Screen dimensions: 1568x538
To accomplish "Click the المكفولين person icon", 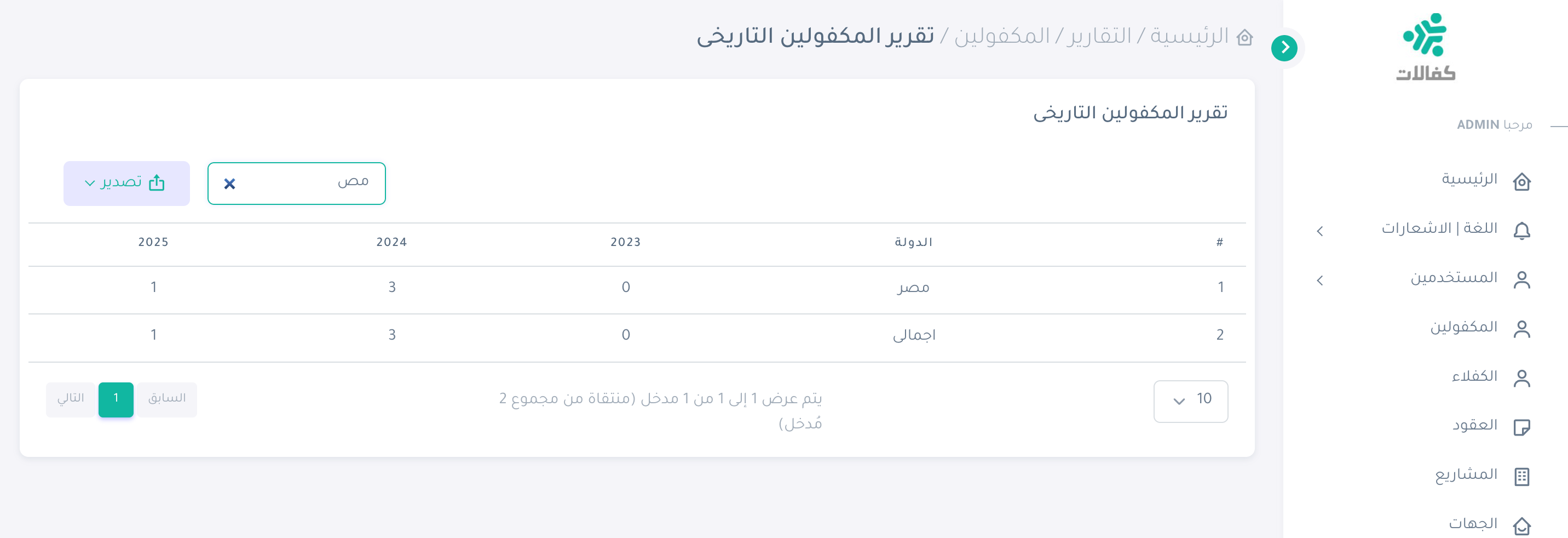I will (1521, 329).
